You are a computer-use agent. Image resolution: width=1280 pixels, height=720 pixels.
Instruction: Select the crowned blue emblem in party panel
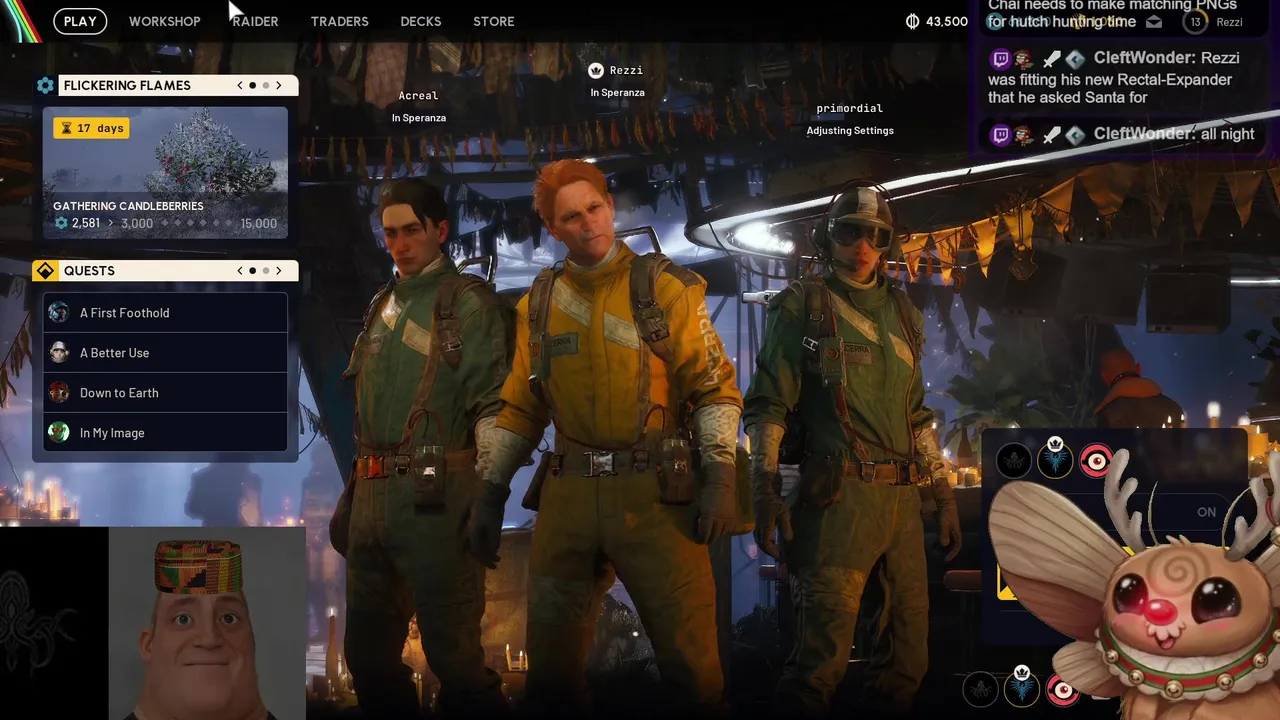[x=1055, y=458]
